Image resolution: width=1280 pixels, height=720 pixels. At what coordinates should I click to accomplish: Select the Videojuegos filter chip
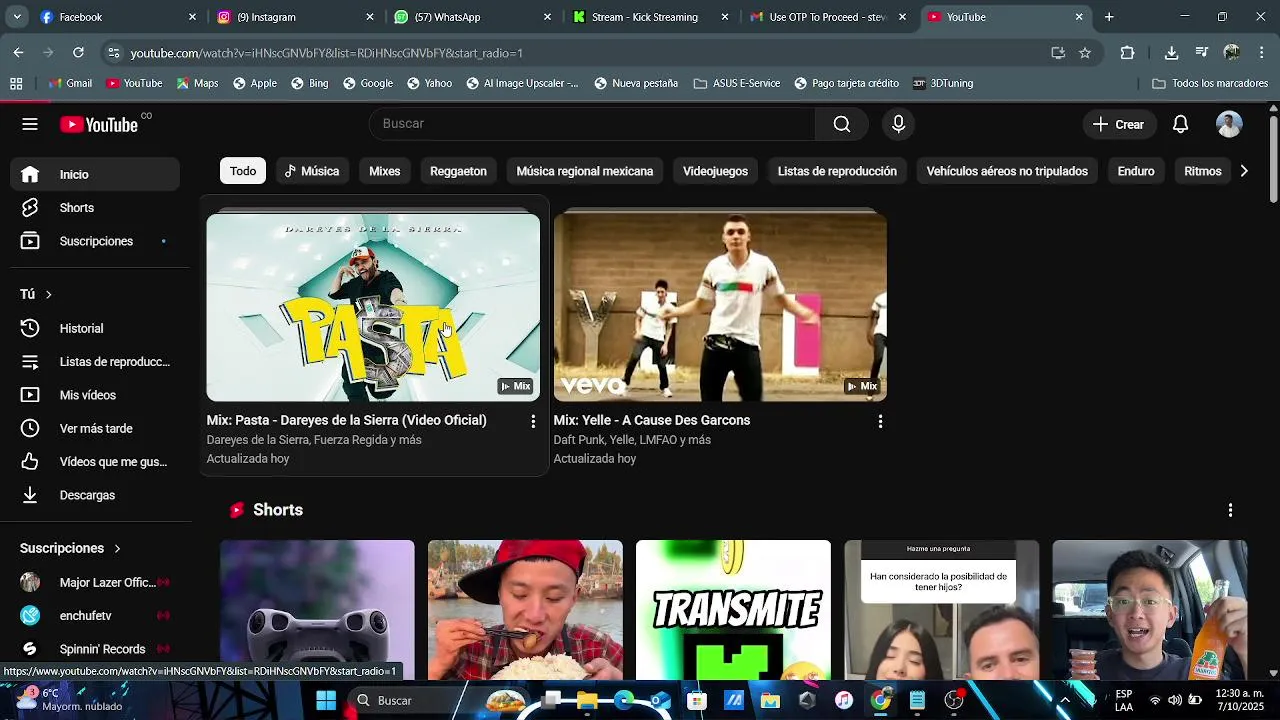point(715,171)
